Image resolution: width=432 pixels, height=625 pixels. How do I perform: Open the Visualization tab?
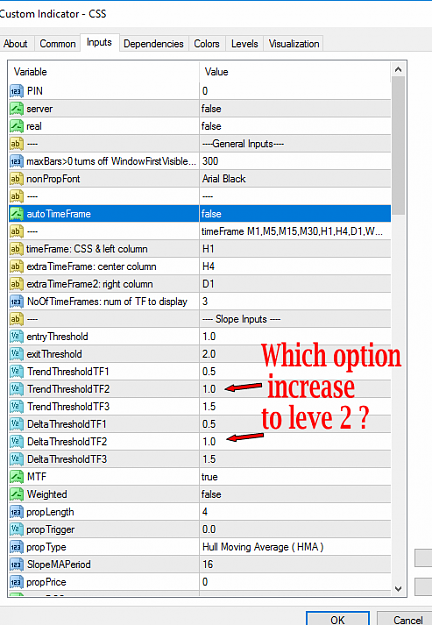294,43
